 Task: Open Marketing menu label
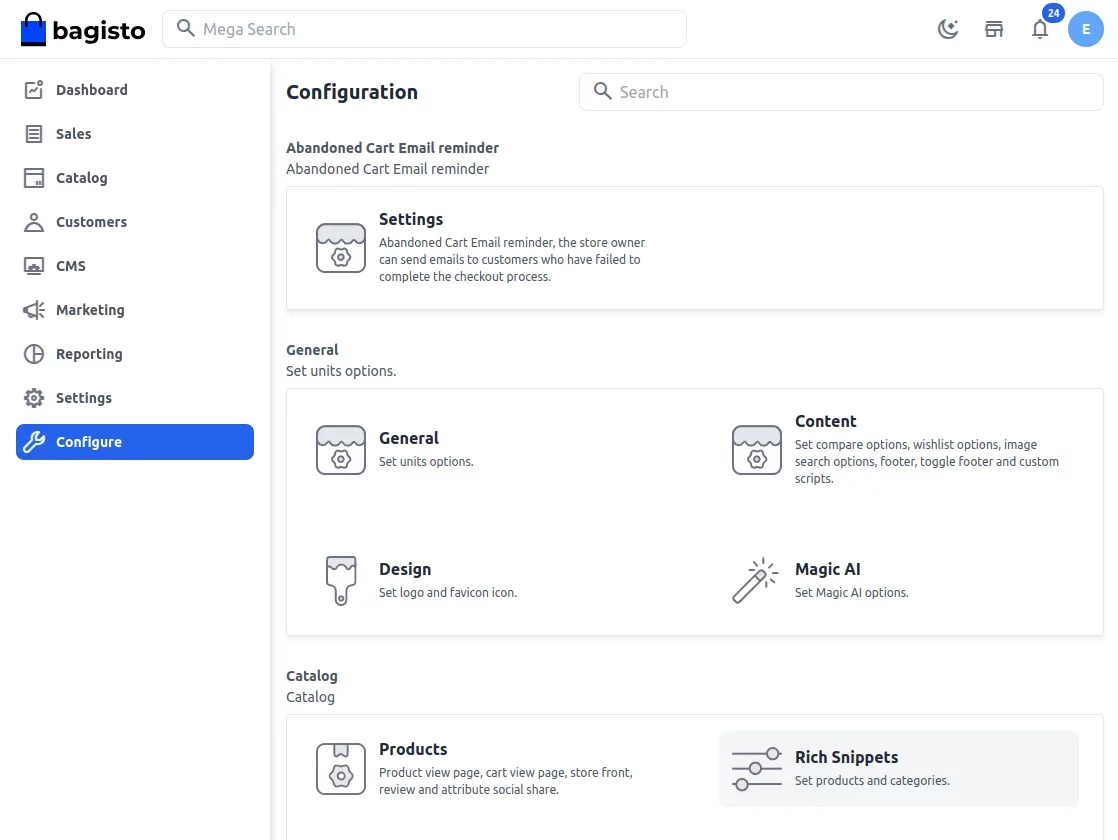point(91,310)
